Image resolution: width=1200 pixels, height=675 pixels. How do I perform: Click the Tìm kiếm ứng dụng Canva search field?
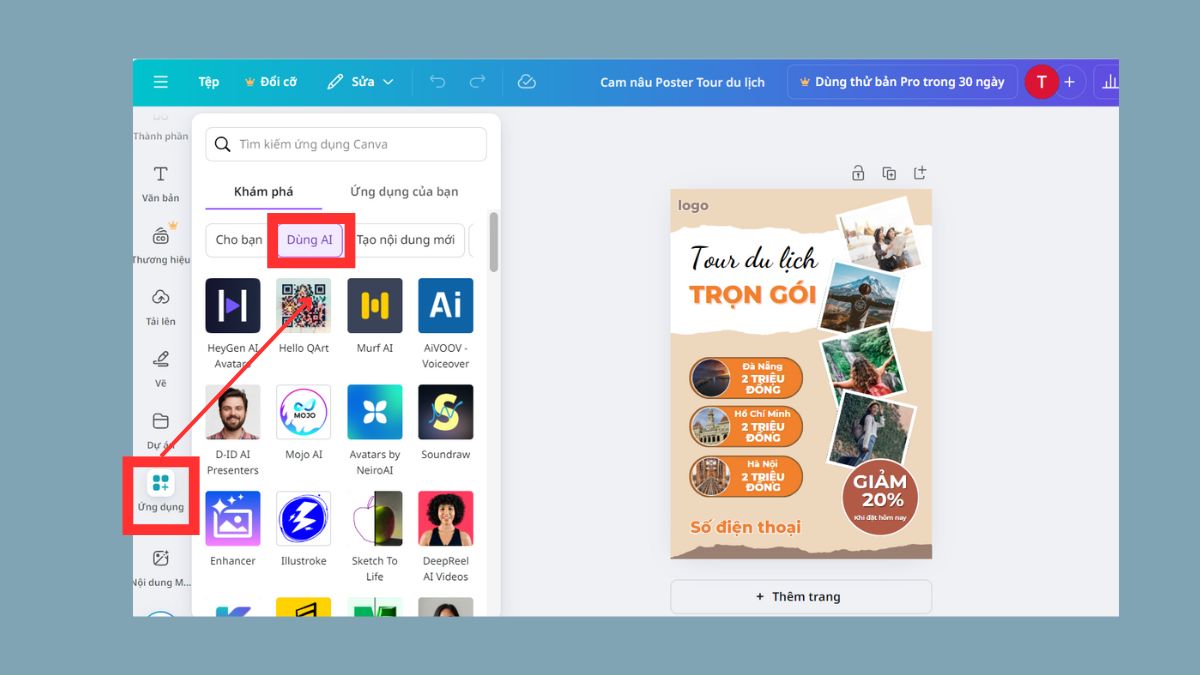click(x=346, y=144)
